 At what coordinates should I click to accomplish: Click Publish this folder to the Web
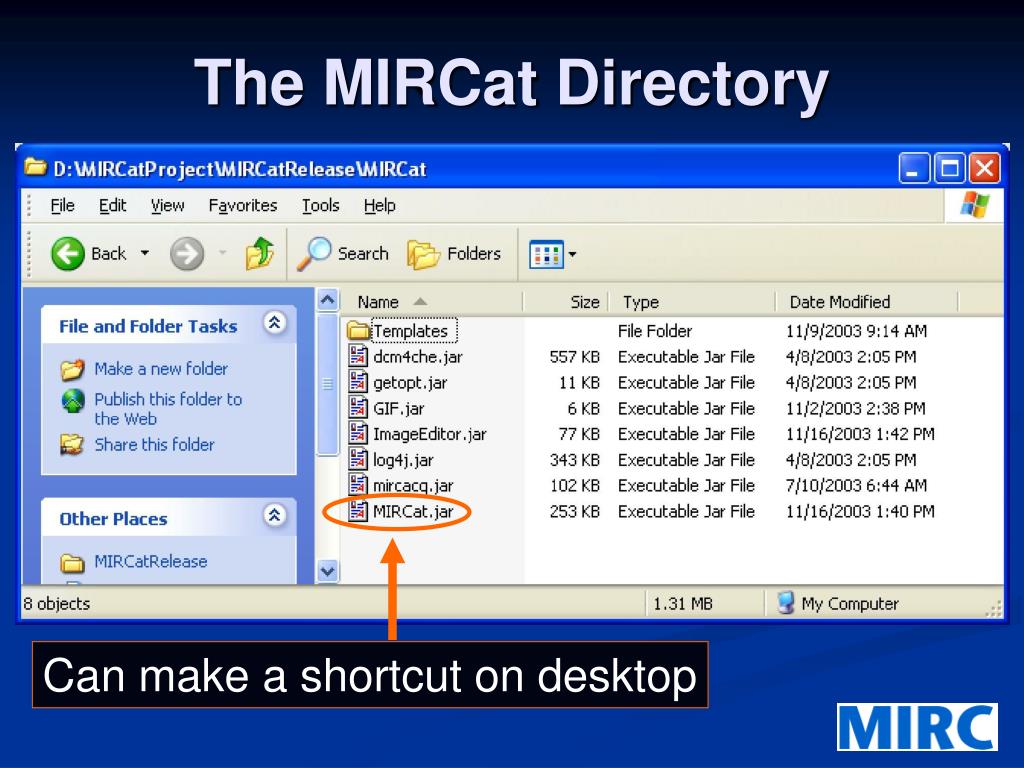coord(168,409)
